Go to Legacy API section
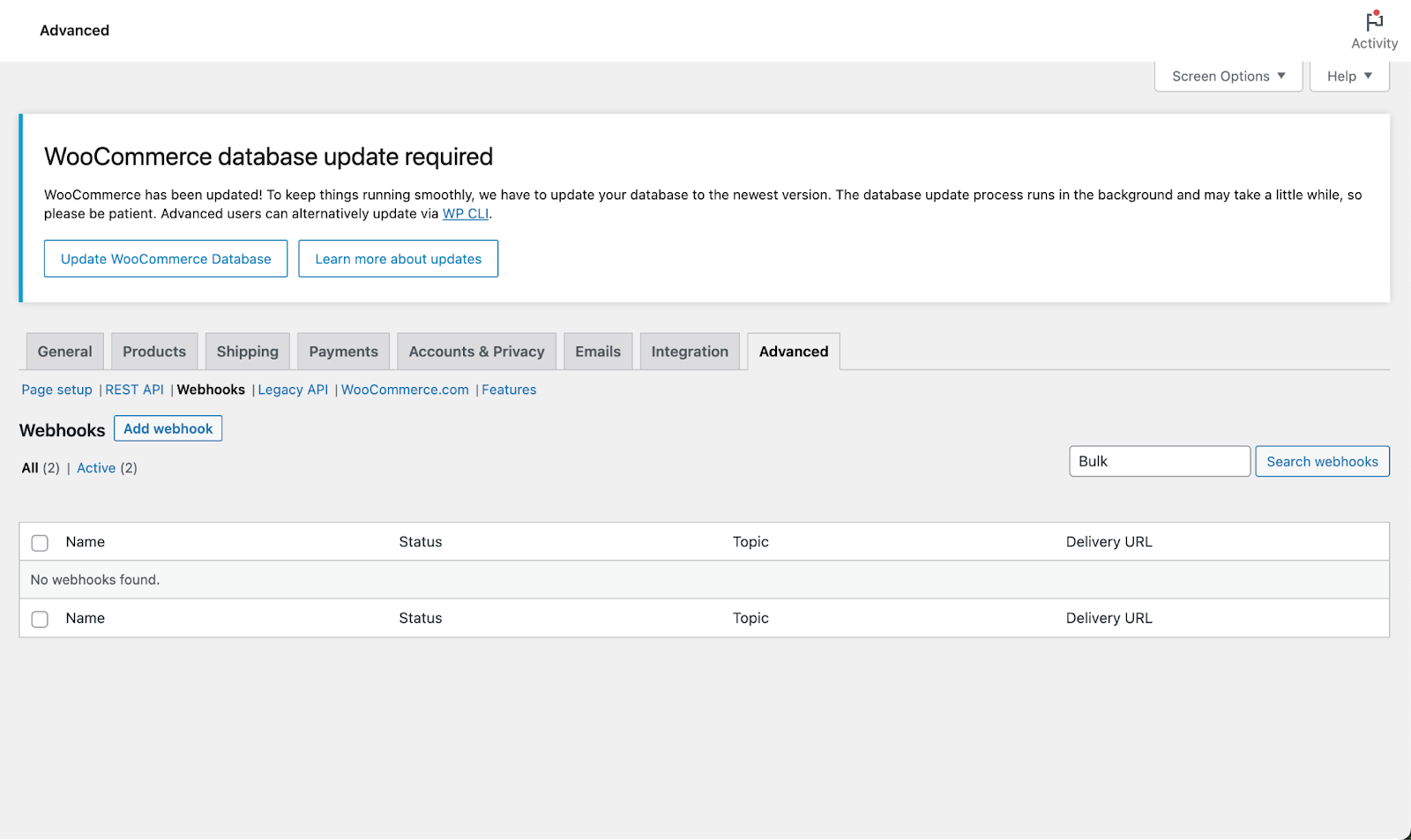This screenshot has width=1411, height=840. click(293, 390)
